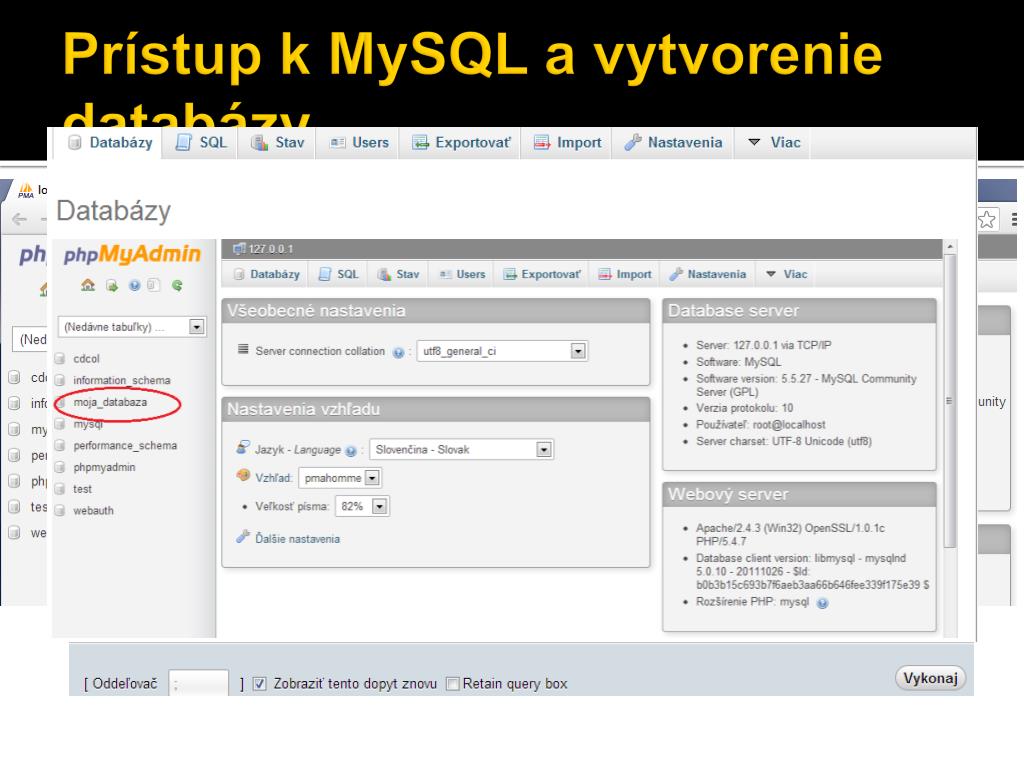Click text 'Server: 127.0.0.1 via TCP/IP'
The width and height of the screenshot is (1024, 768).
click(763, 345)
